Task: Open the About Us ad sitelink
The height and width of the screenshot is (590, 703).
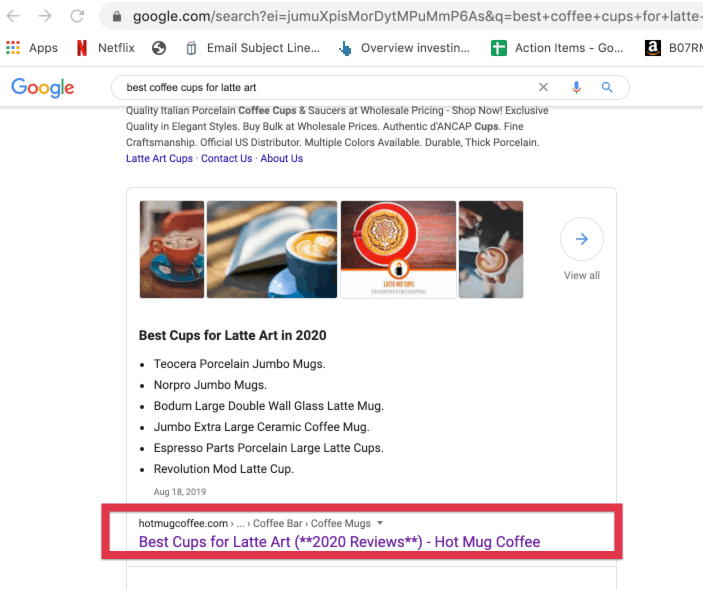Action: pos(282,158)
